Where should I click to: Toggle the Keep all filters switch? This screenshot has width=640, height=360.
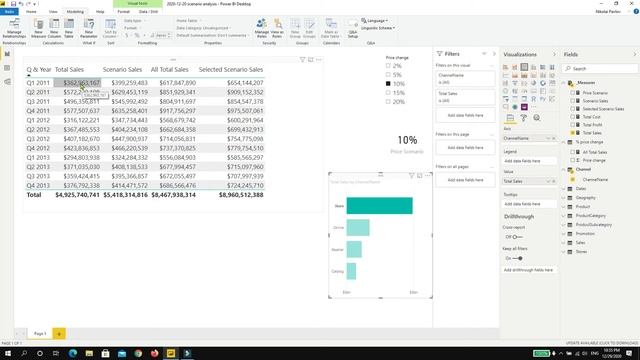(518, 258)
